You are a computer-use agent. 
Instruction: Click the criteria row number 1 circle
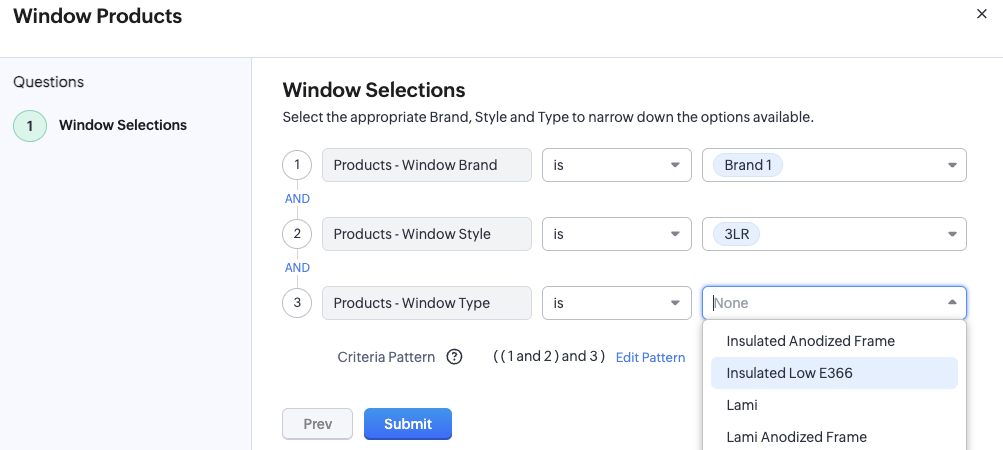click(x=297, y=165)
